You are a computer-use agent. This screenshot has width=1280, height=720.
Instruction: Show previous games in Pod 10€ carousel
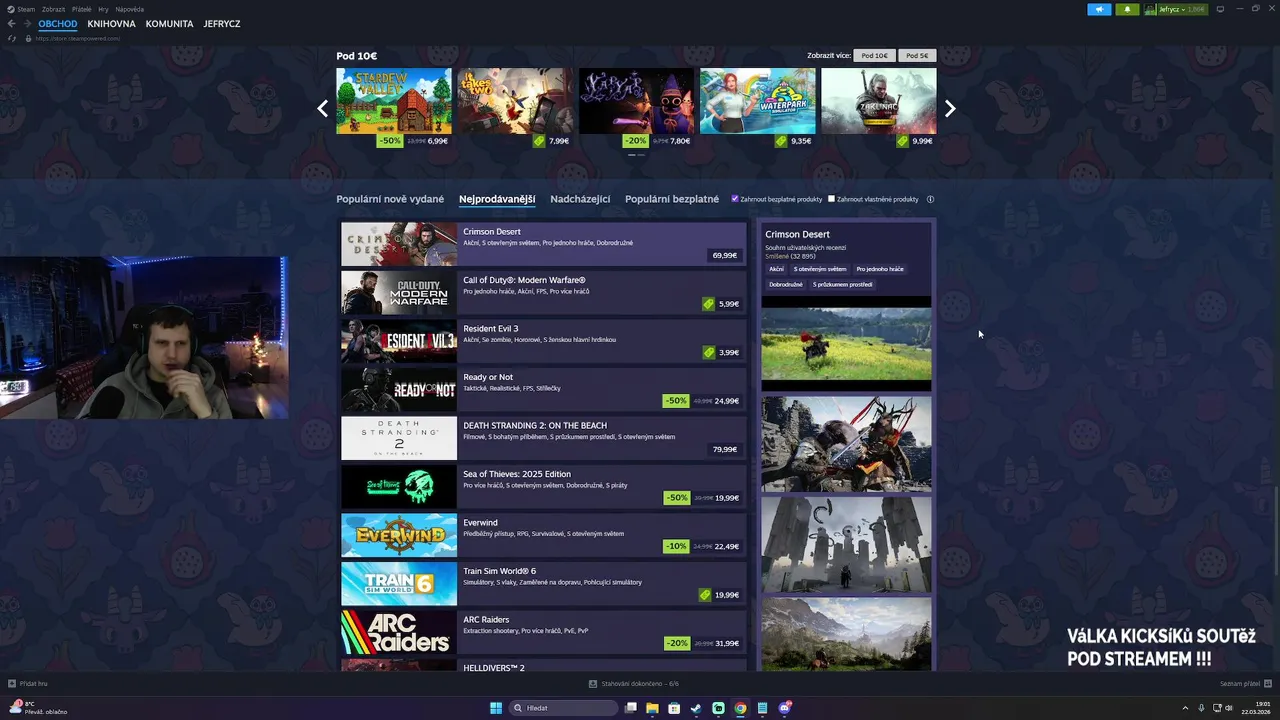[x=322, y=109]
